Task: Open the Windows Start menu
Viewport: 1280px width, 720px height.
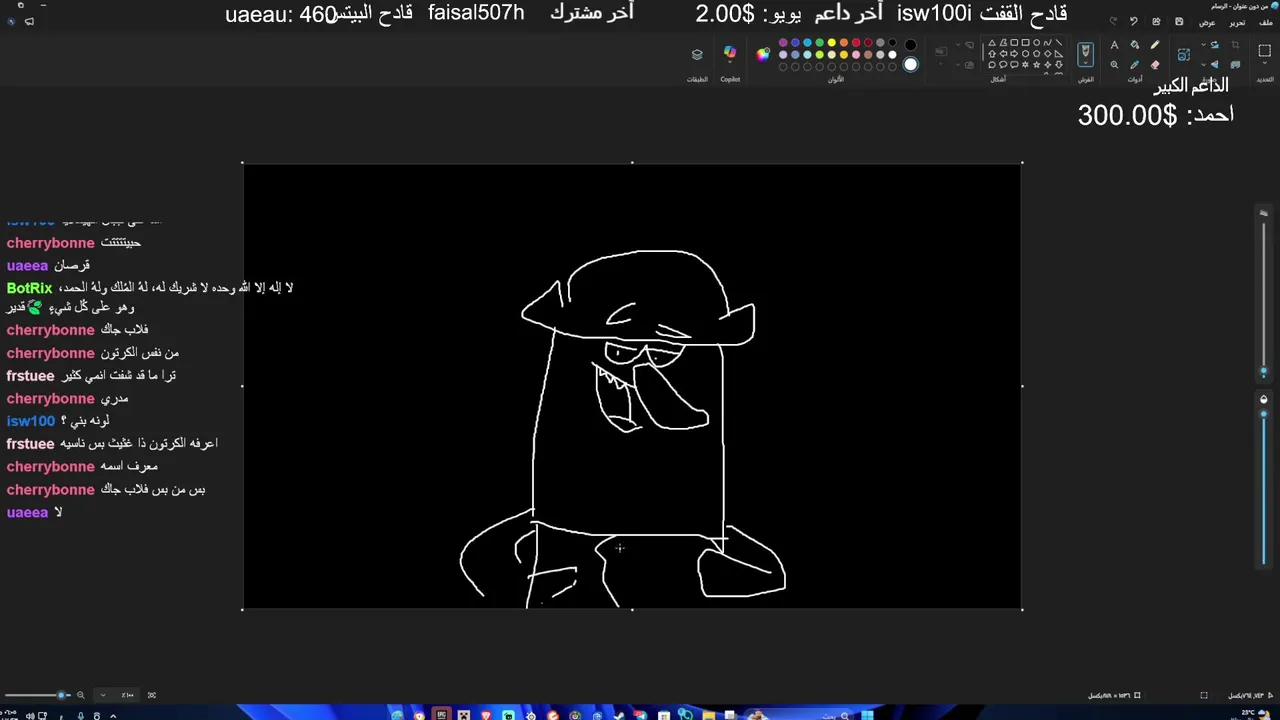Action: (x=867, y=715)
